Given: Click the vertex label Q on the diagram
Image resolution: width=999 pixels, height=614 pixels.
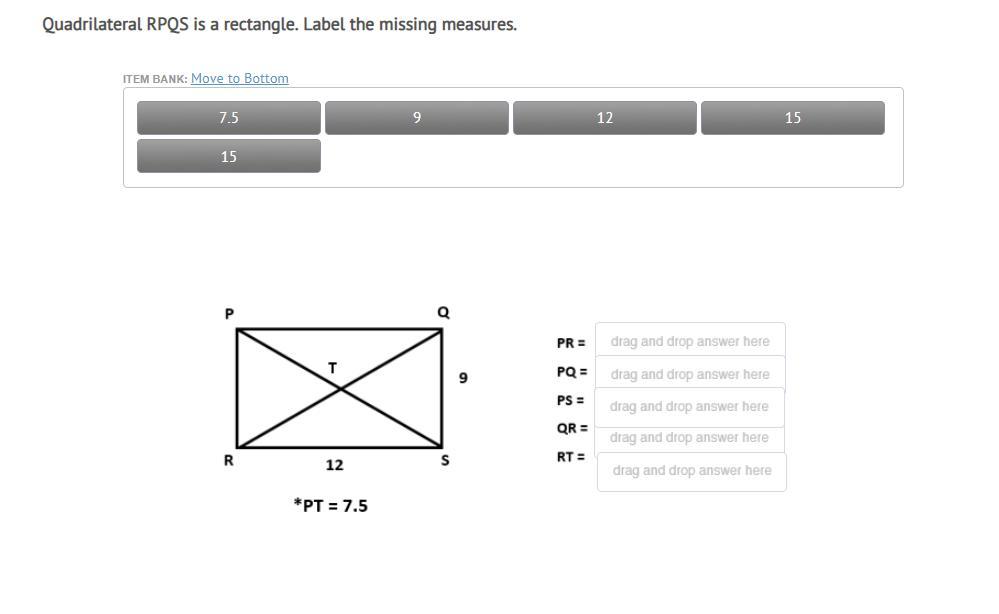Looking at the screenshot, I should 443,312.
